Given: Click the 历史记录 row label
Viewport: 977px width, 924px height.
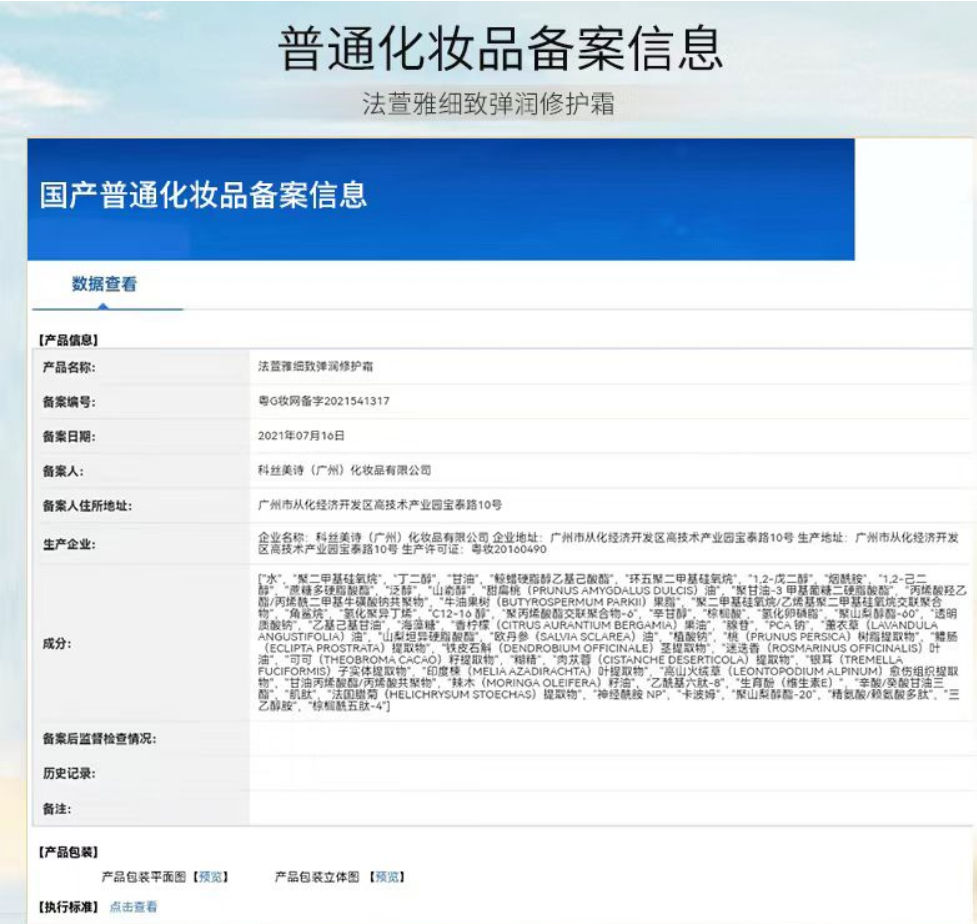Looking at the screenshot, I should click(x=68, y=773).
